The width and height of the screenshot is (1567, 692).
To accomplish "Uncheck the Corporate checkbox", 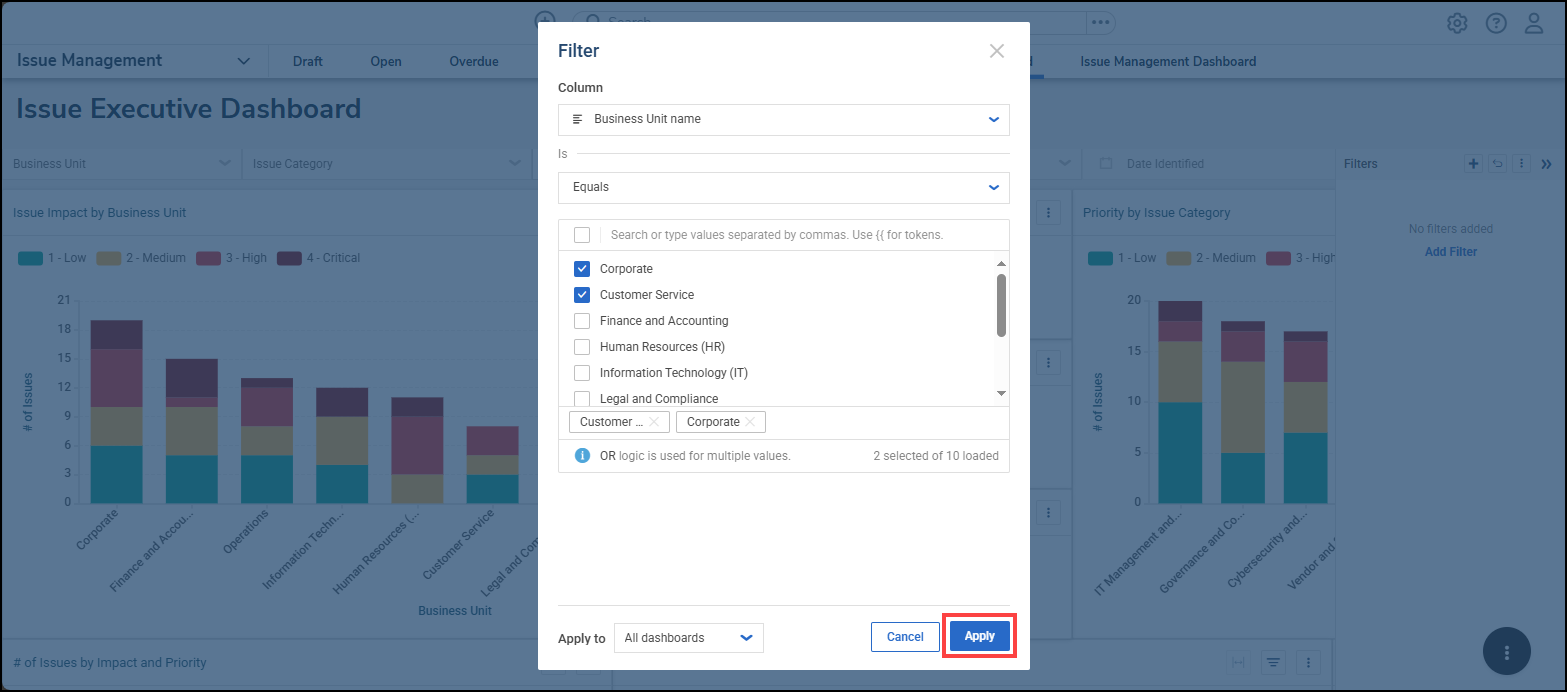I will coord(582,269).
